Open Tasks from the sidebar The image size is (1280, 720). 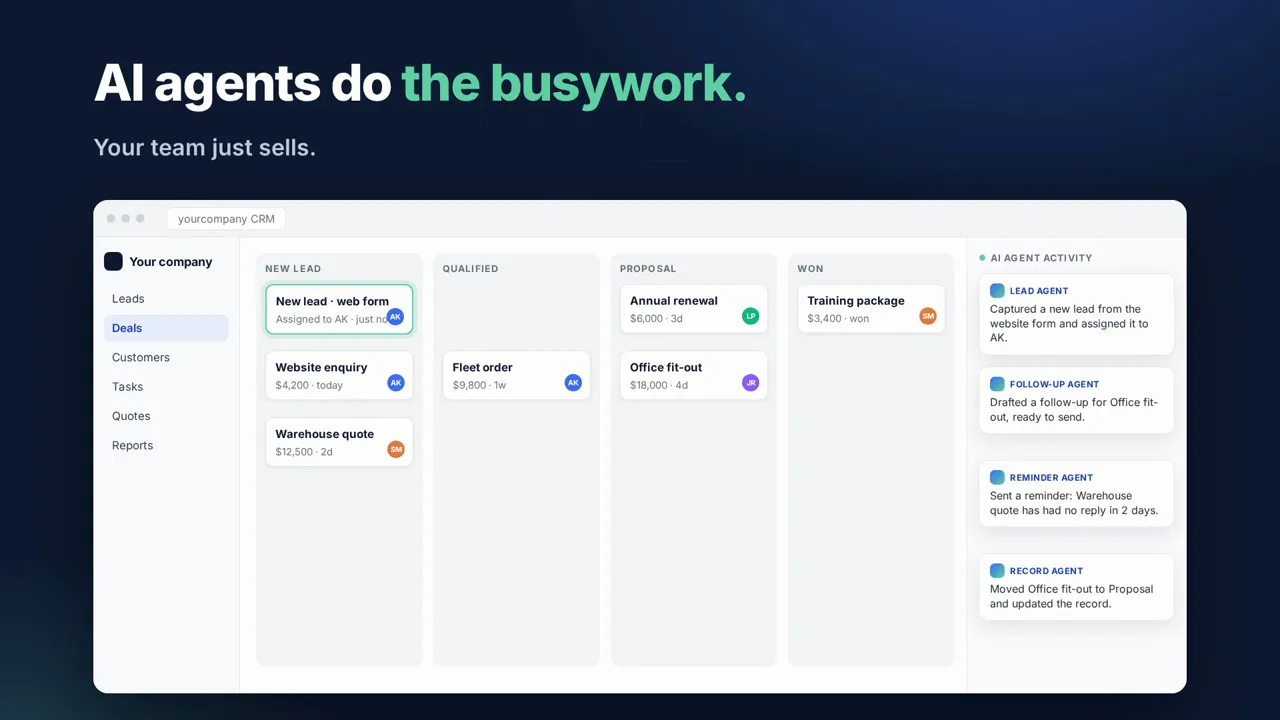pos(166,386)
